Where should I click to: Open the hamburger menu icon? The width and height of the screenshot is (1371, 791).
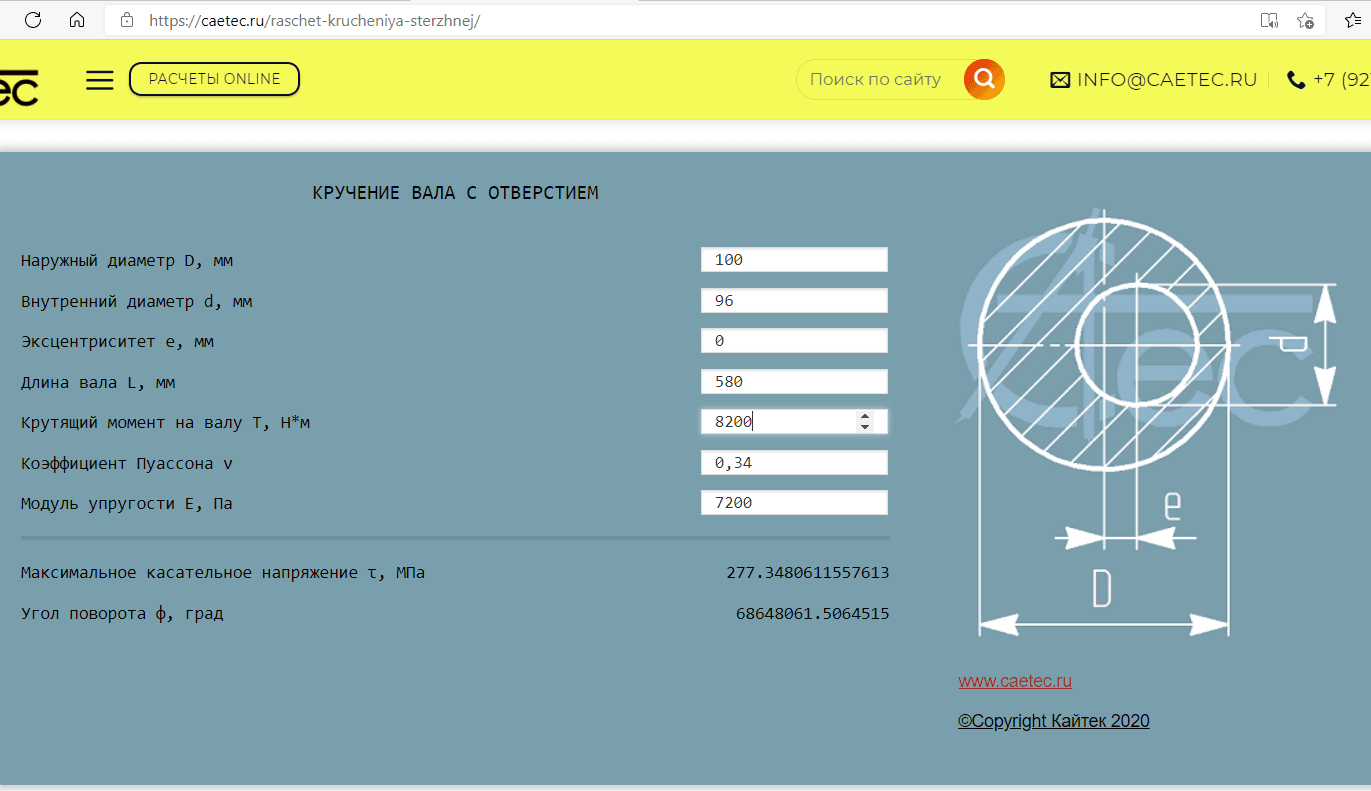point(100,80)
